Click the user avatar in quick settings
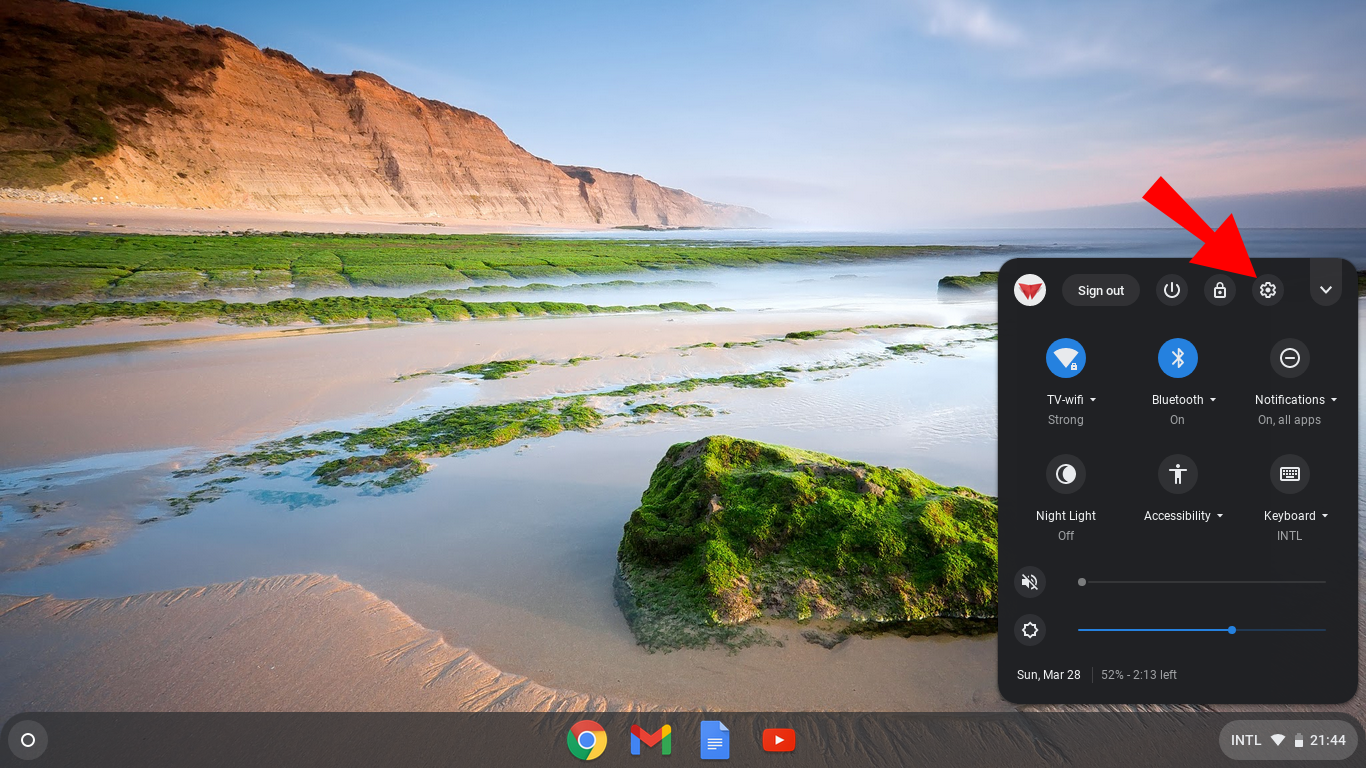 pyautogui.click(x=1030, y=290)
